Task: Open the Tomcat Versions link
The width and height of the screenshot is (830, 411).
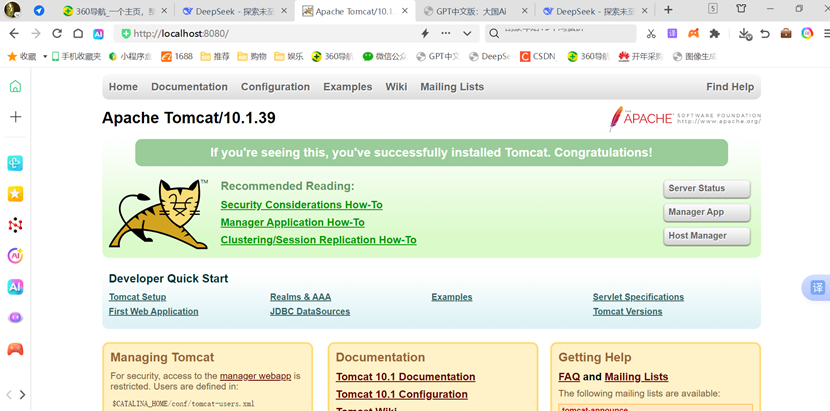Action: tap(627, 311)
